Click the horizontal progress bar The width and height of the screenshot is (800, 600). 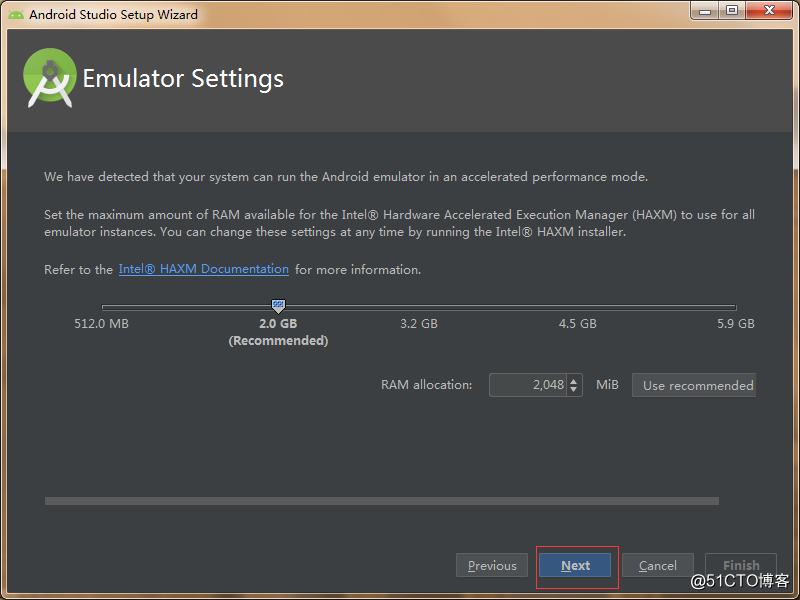tap(382, 501)
